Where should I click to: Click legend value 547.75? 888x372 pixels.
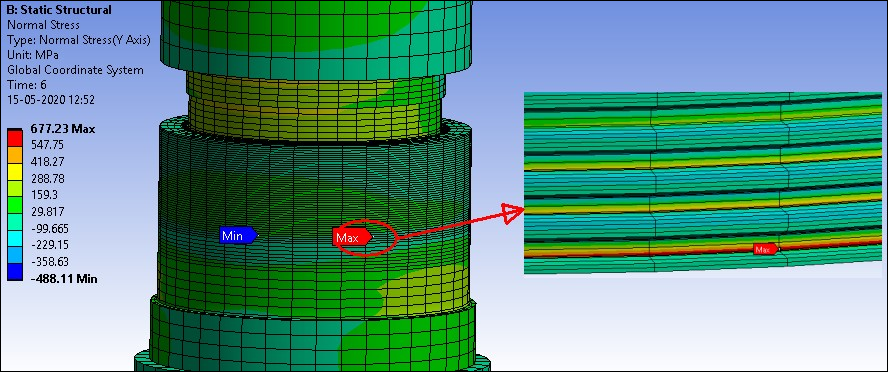[x=47, y=145]
